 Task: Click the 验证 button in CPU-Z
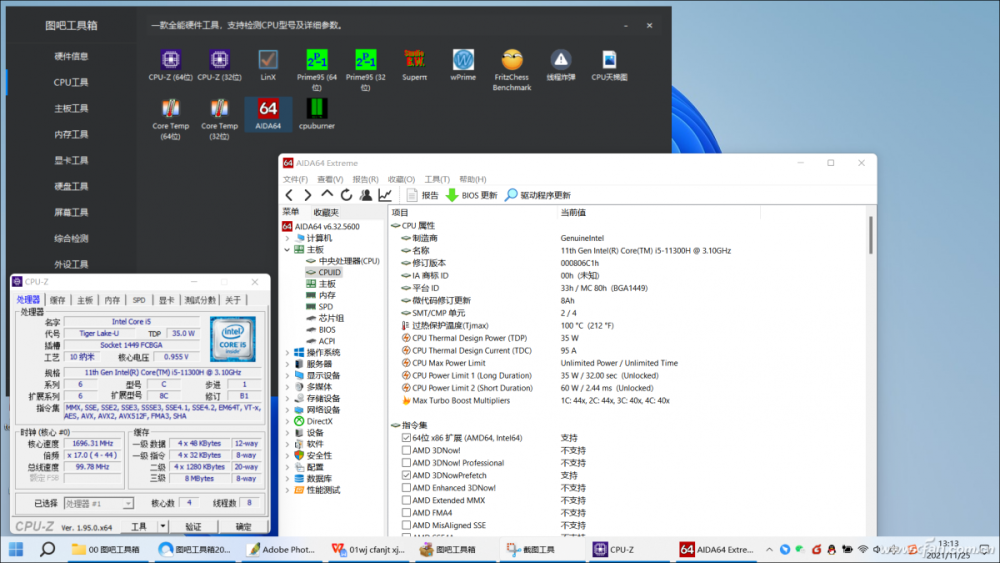193,526
